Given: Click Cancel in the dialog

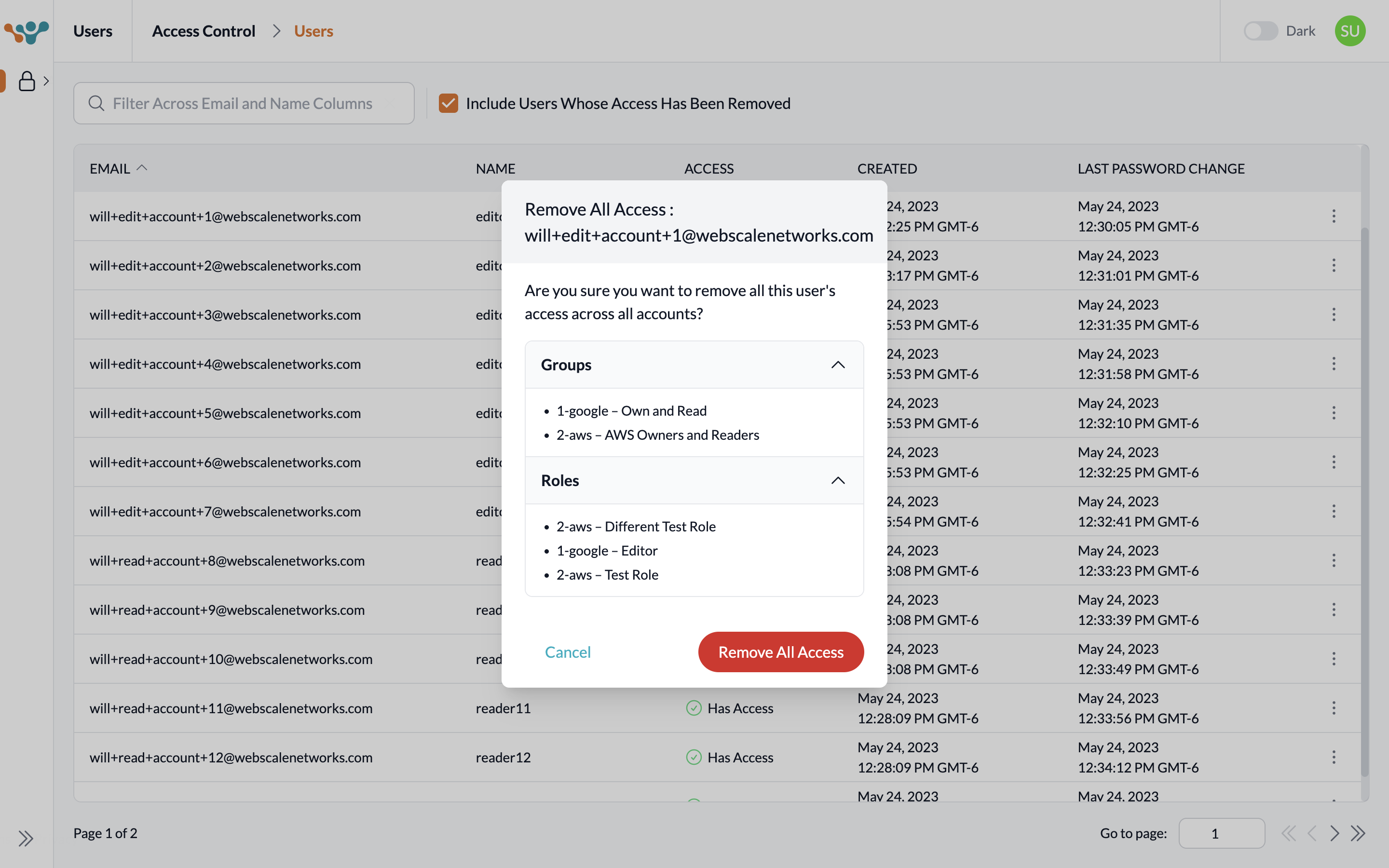Looking at the screenshot, I should 567,652.
